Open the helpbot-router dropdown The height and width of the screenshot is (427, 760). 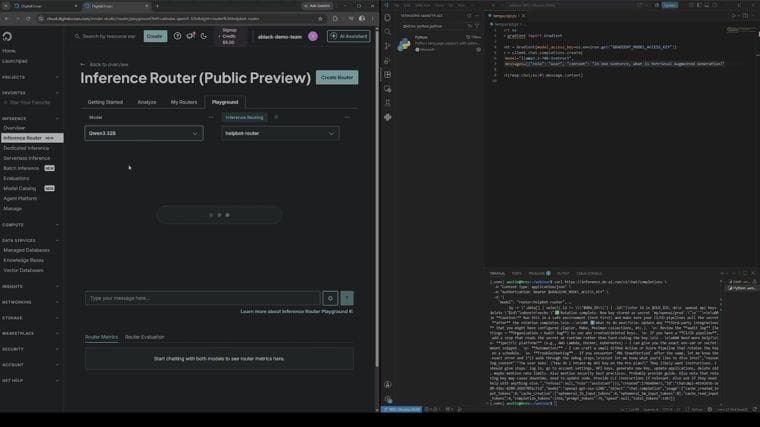pyautogui.click(x=280, y=133)
